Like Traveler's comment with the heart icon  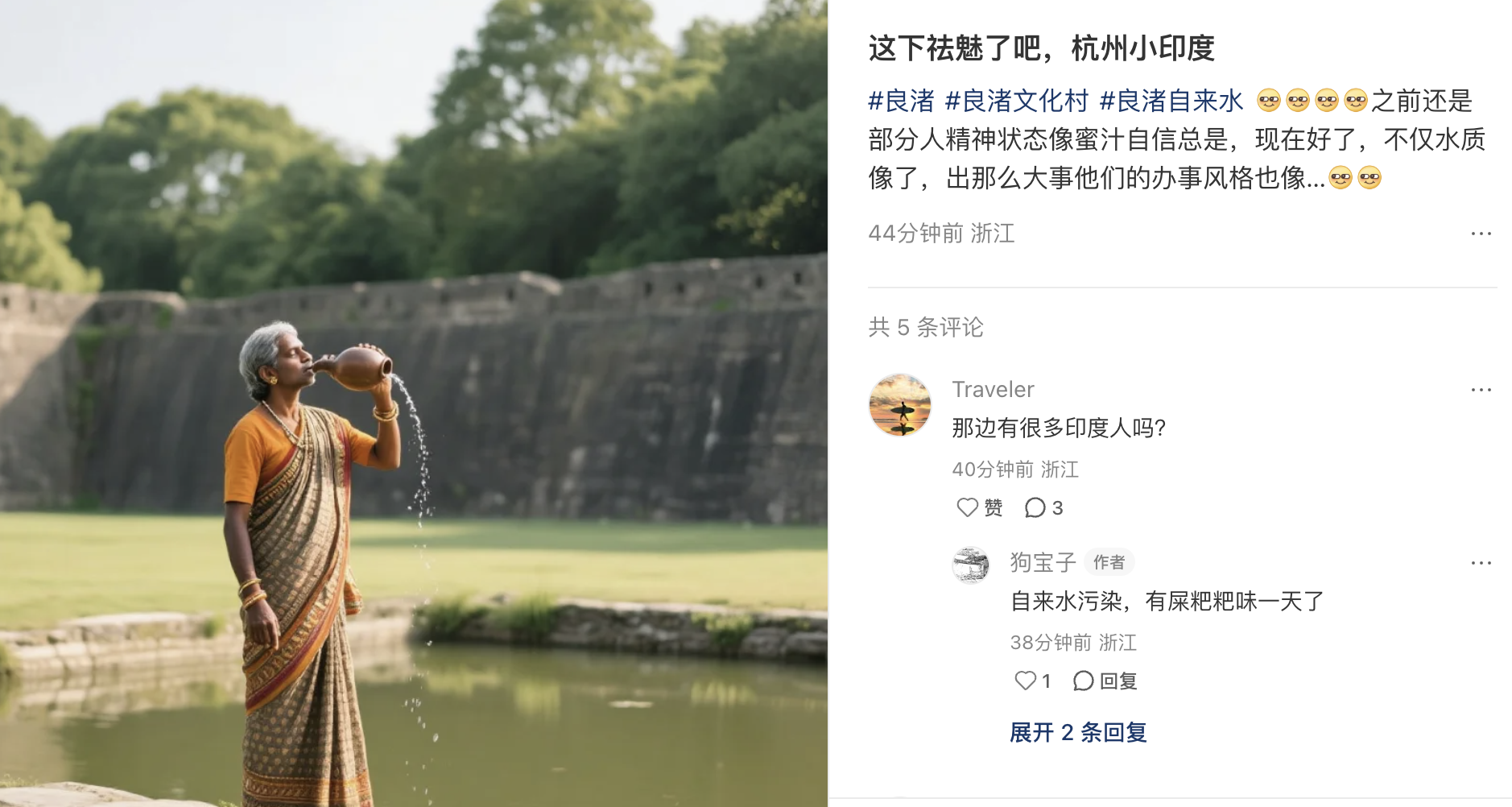point(967,507)
